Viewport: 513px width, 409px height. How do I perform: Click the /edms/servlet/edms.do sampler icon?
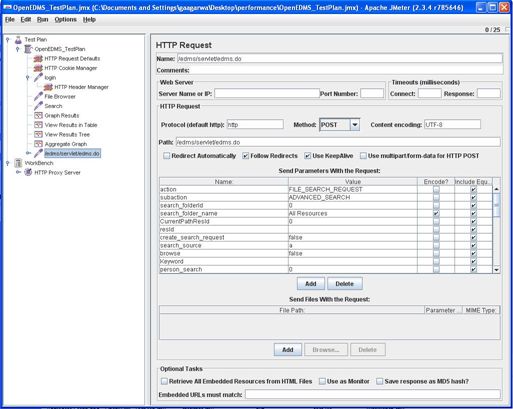[38, 153]
